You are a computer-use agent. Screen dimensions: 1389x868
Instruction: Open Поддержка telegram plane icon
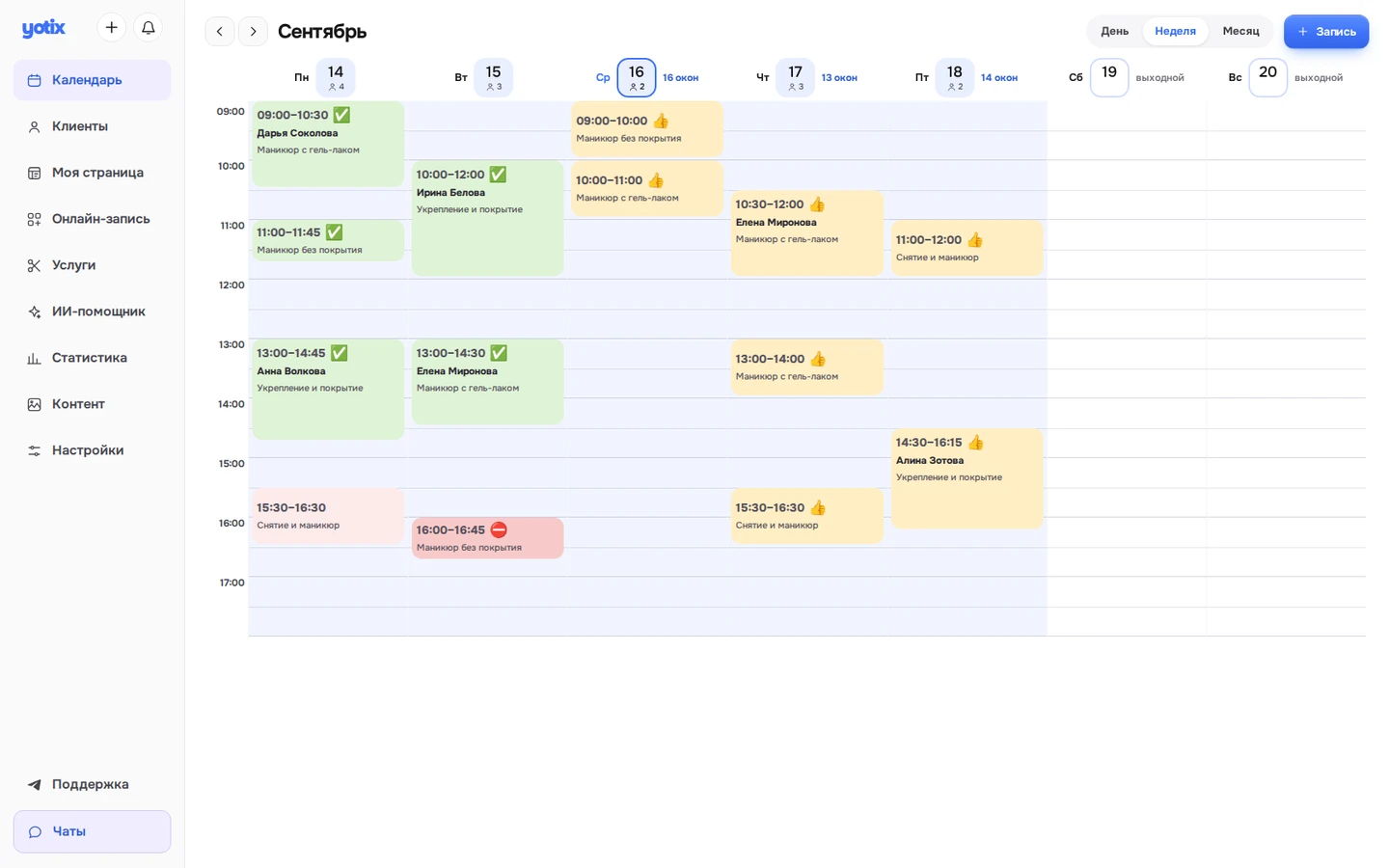[34, 784]
